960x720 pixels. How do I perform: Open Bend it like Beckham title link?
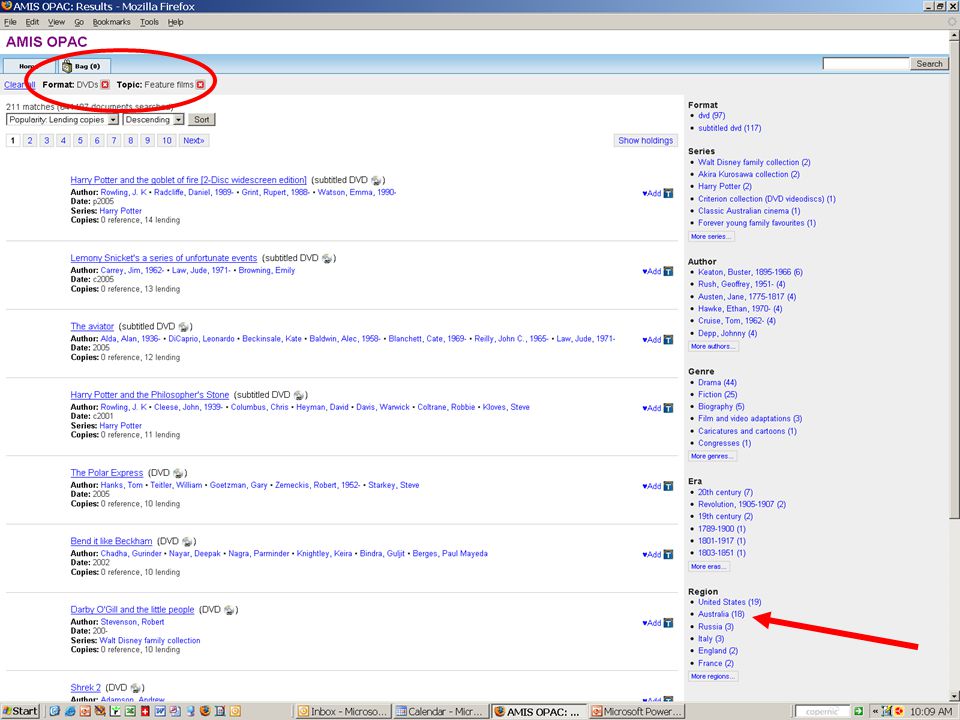point(111,541)
